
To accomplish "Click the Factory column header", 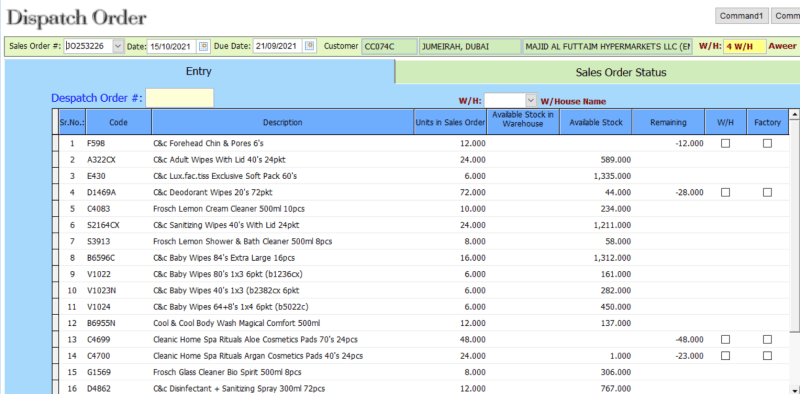I will point(767,122).
